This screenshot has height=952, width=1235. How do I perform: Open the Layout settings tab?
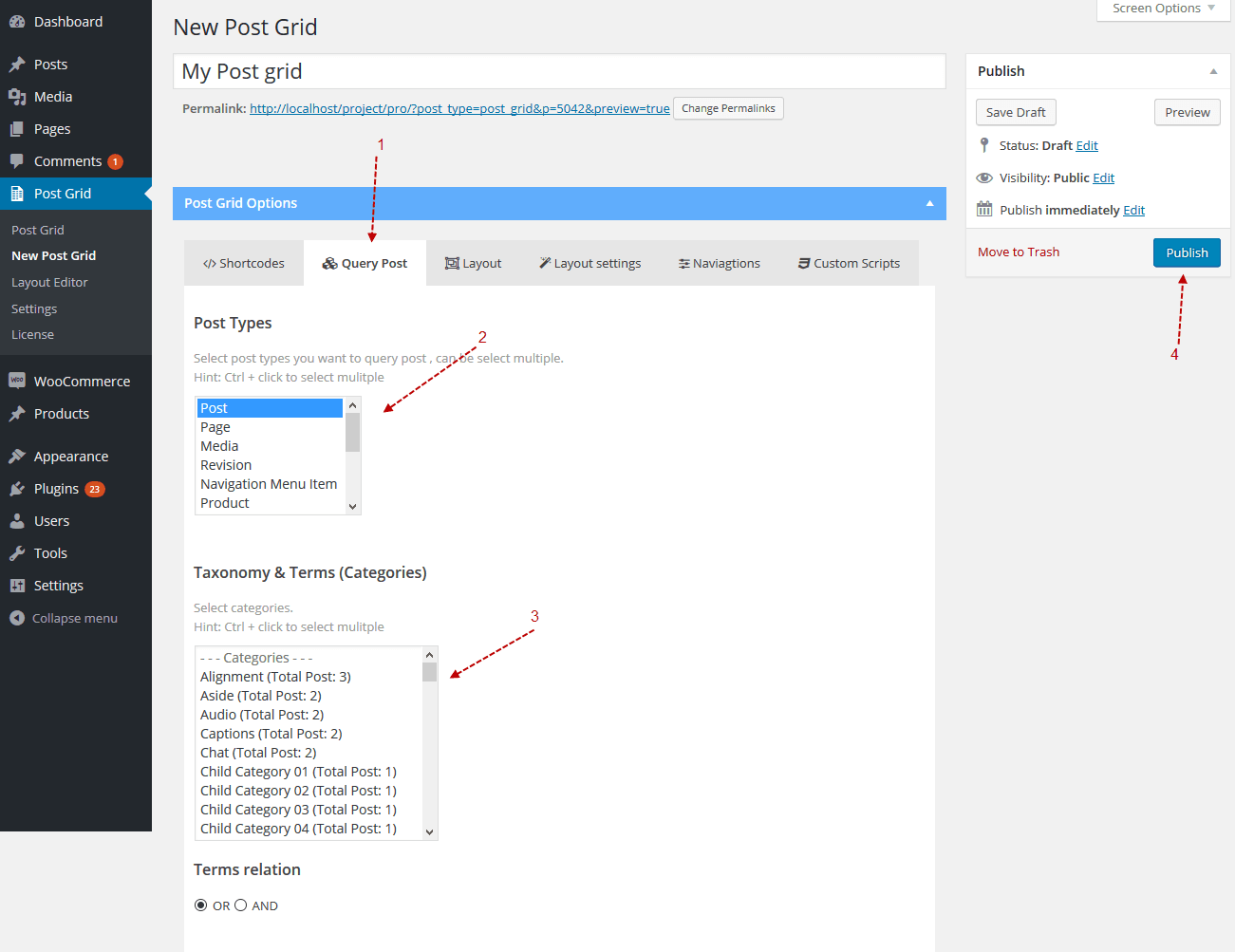pyautogui.click(x=590, y=264)
